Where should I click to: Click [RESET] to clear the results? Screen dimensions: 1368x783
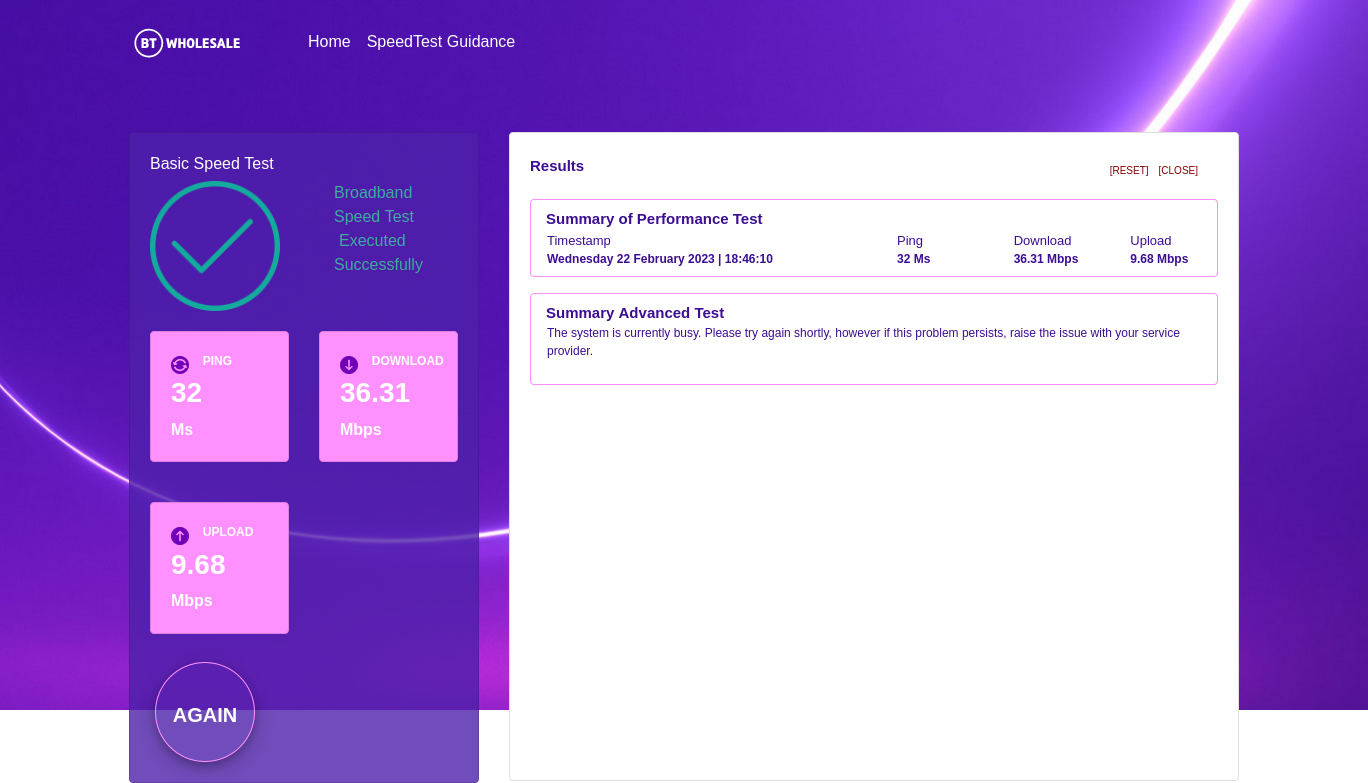click(1128, 170)
